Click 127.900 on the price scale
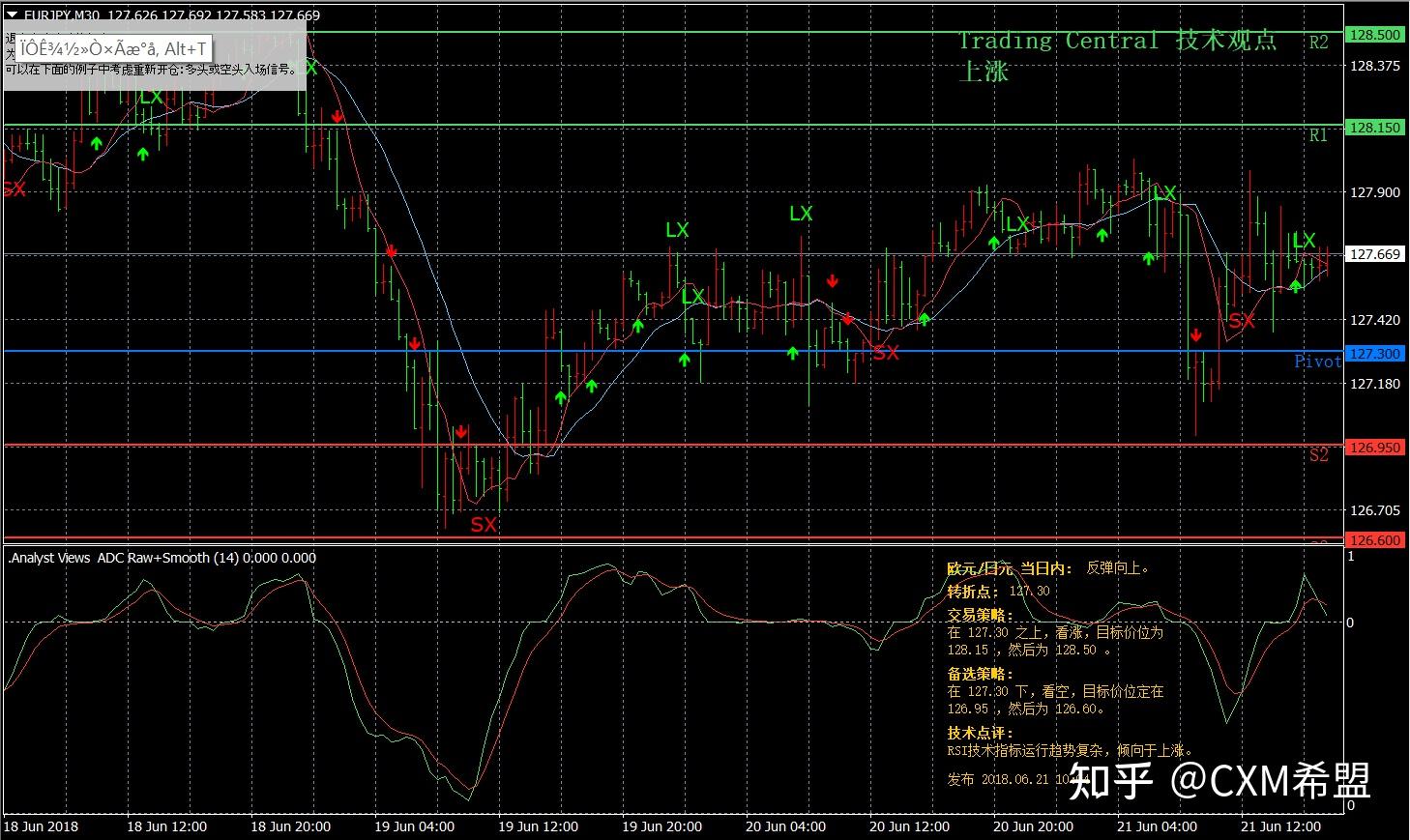 click(1374, 192)
